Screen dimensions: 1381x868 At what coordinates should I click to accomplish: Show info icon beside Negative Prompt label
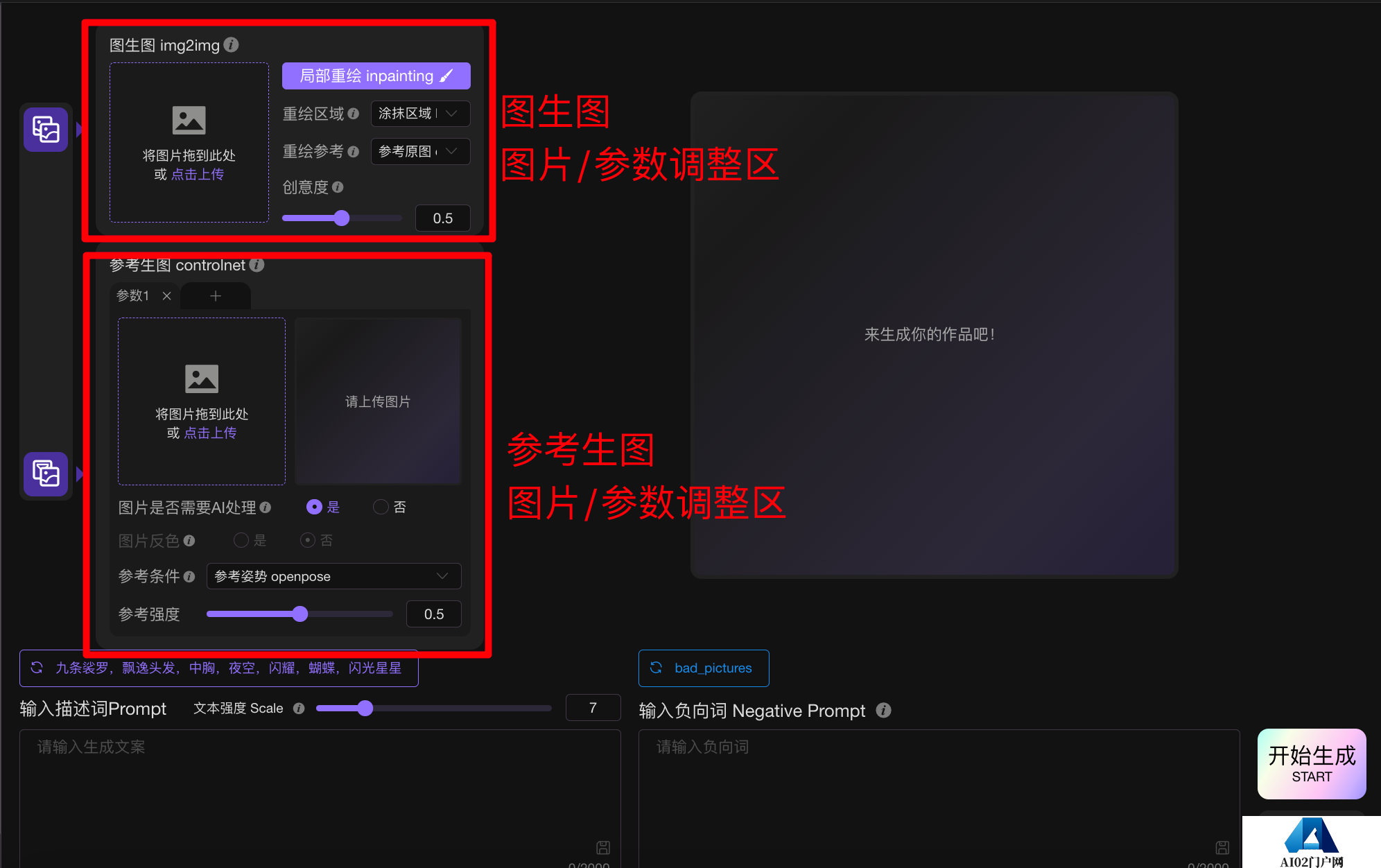click(883, 711)
